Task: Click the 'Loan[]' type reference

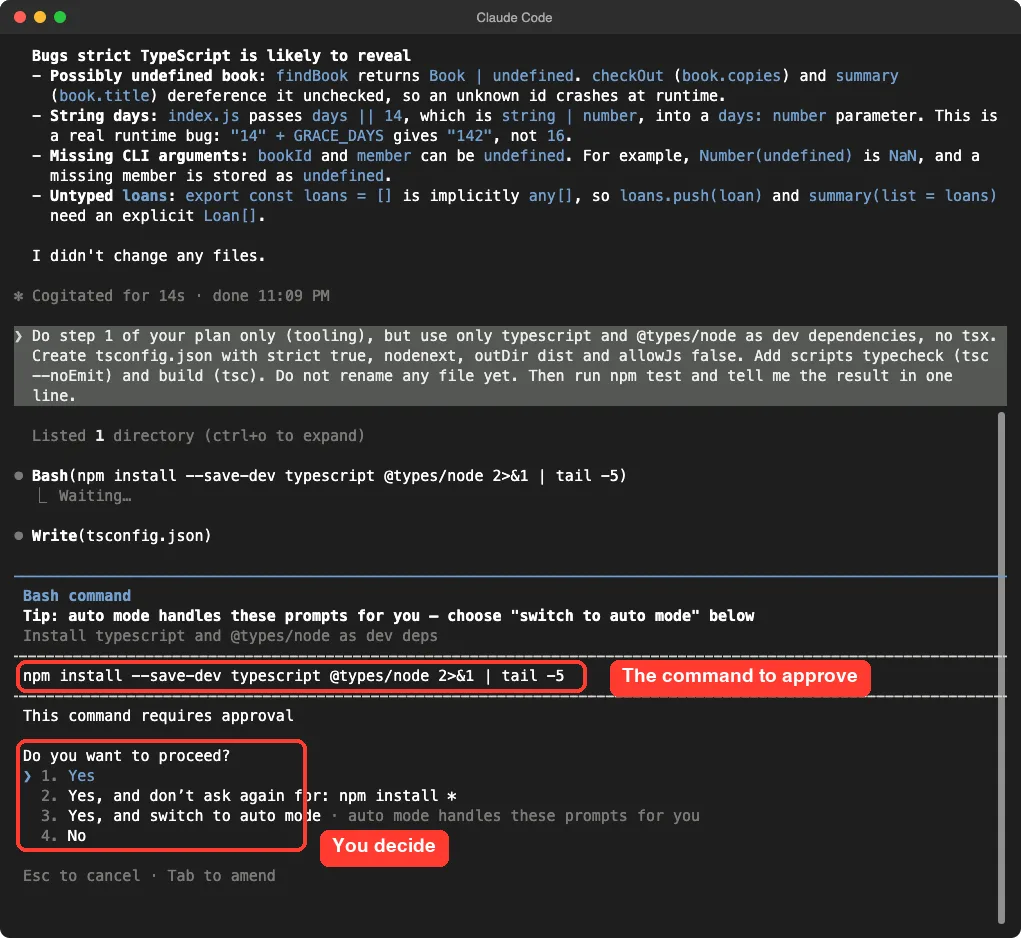Action: click(231, 216)
